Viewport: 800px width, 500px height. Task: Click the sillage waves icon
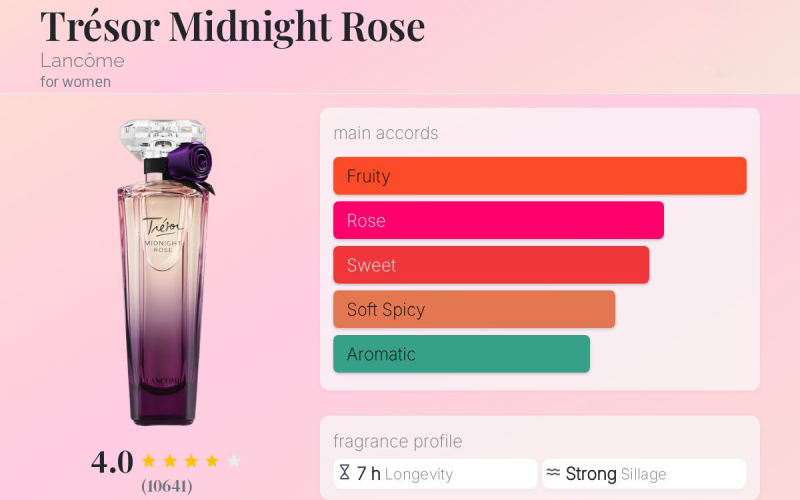[553, 473]
